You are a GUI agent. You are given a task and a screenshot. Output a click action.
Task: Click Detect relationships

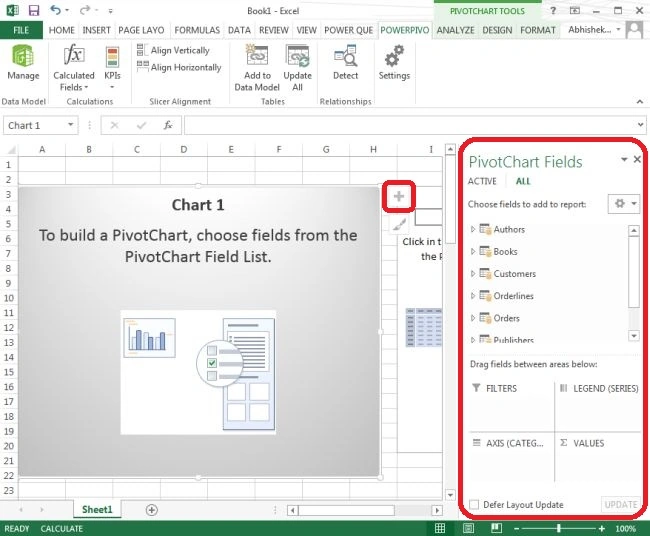pos(345,63)
